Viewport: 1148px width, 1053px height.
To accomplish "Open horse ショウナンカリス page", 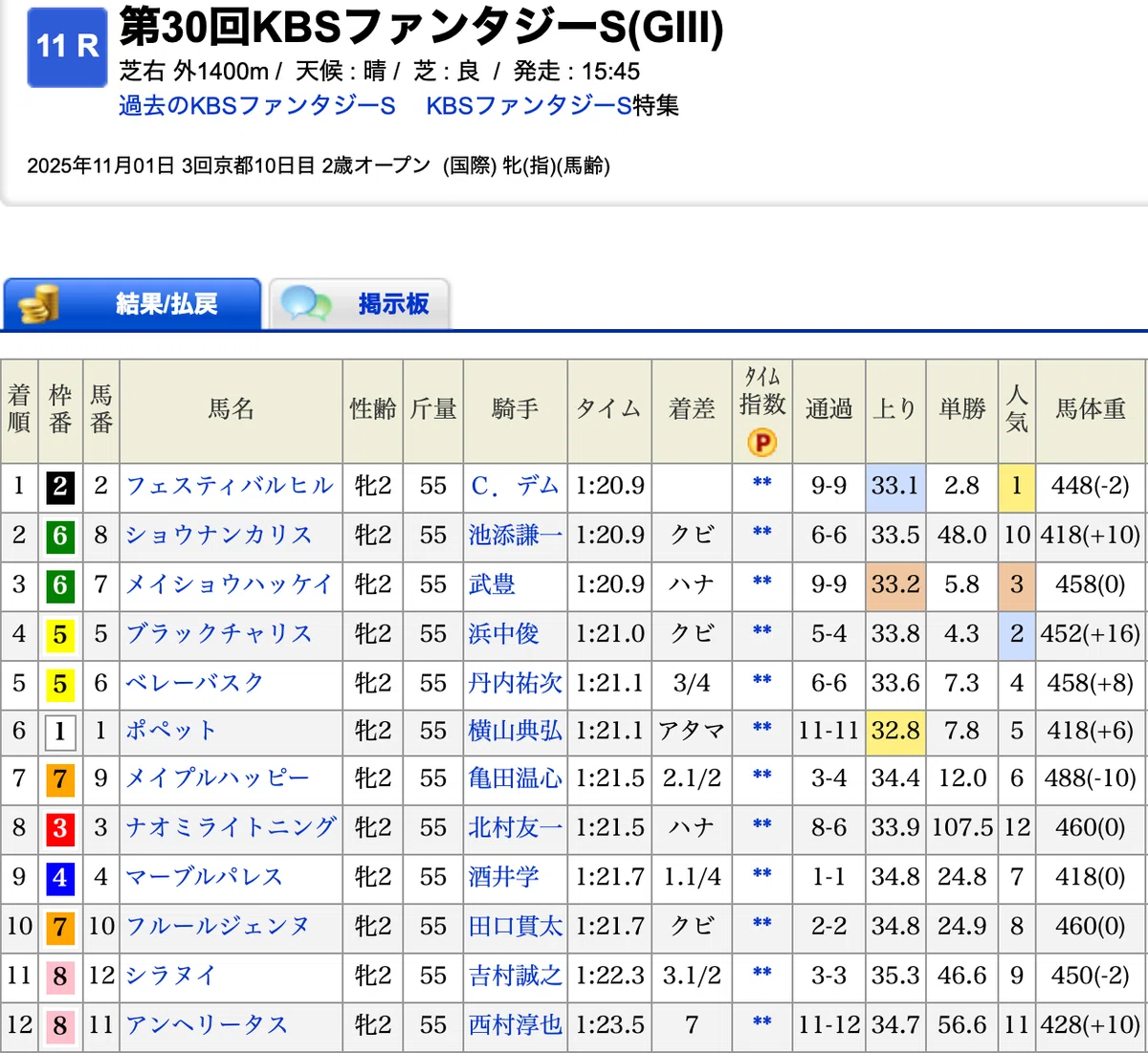I will (219, 535).
